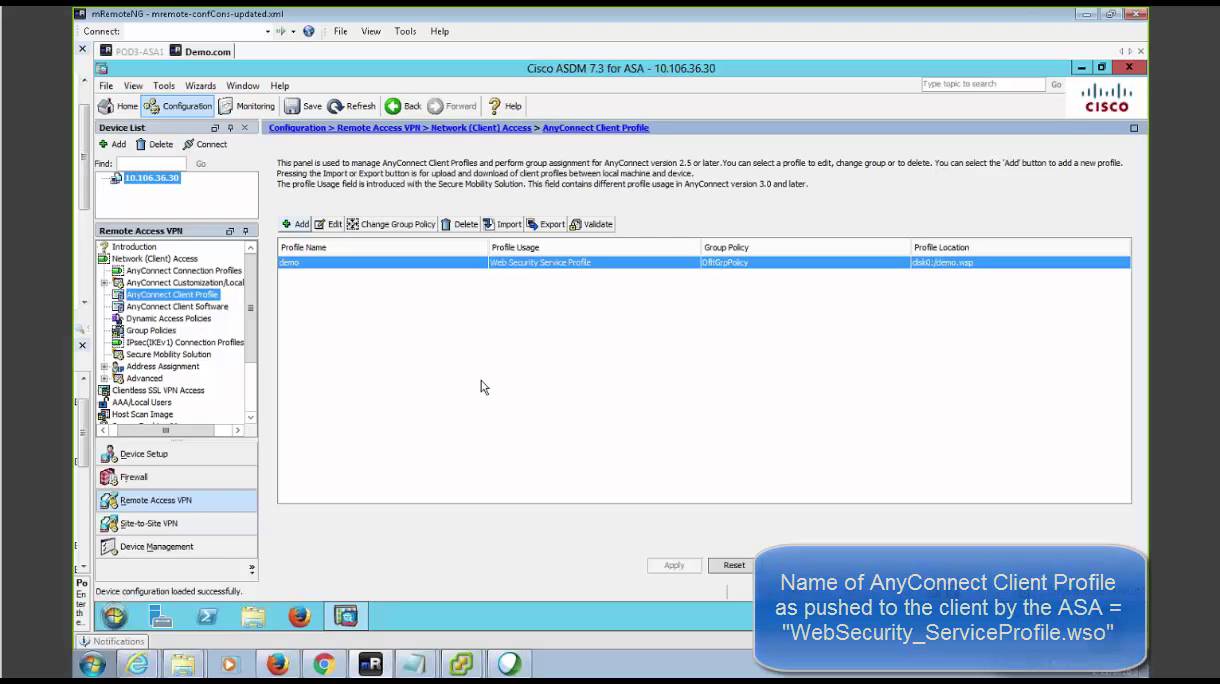Save the running configuration
The width and height of the screenshot is (1220, 684).
303,106
